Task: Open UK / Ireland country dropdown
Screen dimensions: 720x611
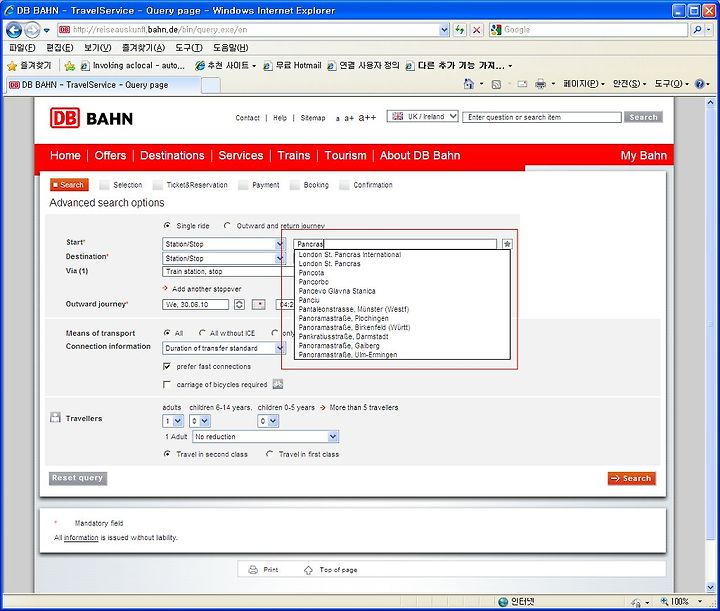Action: click(x=422, y=117)
